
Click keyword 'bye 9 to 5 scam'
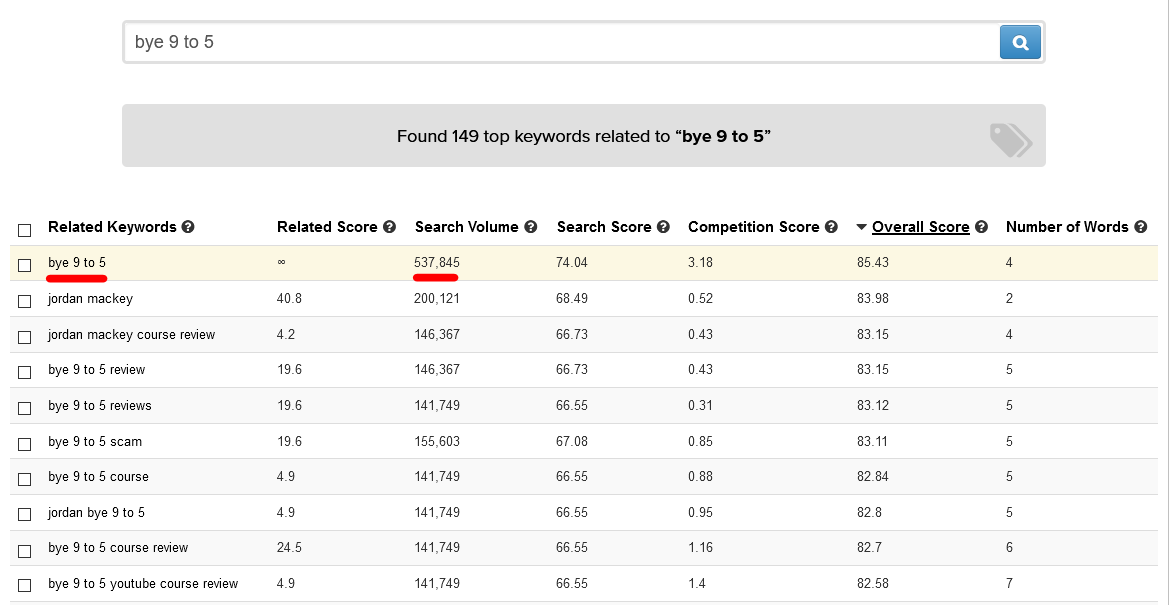(x=95, y=441)
